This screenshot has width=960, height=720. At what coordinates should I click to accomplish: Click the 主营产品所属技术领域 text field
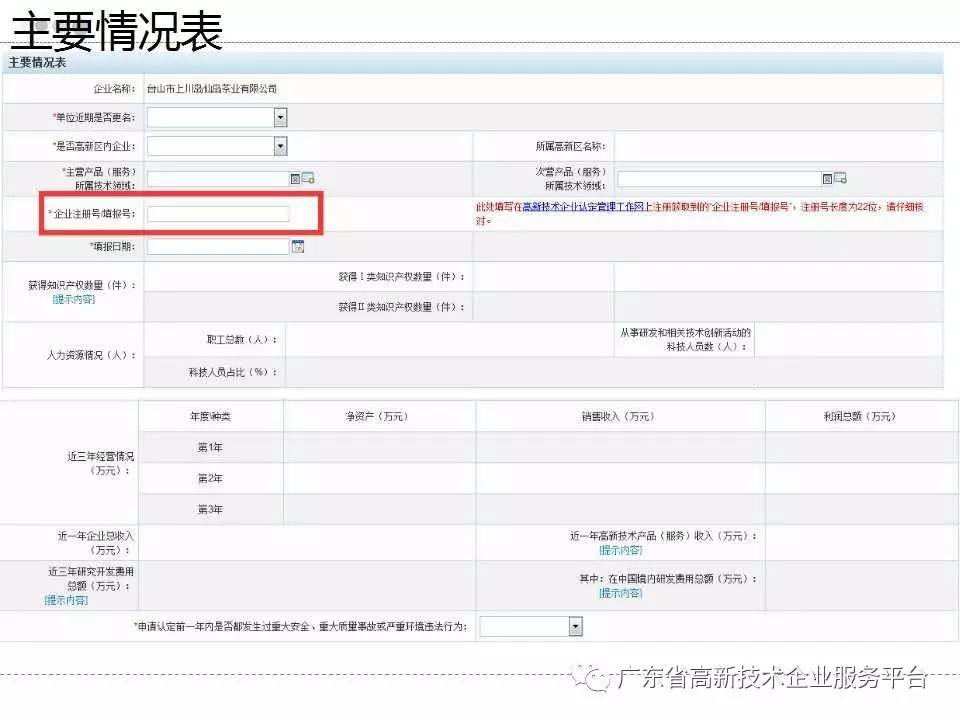click(218, 179)
